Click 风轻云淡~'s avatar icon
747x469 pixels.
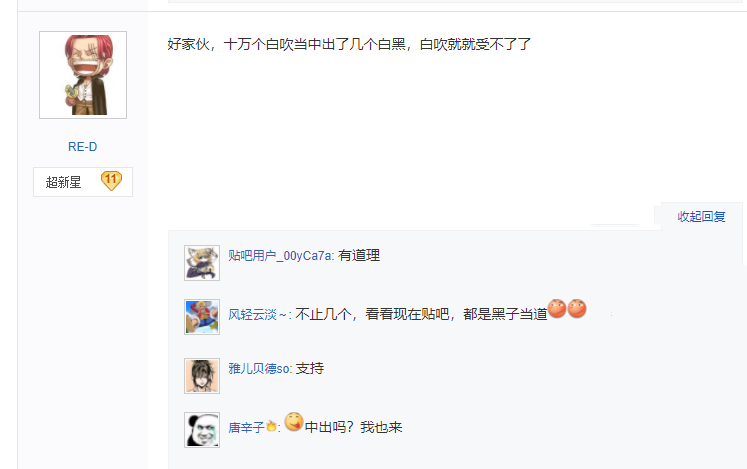tap(202, 317)
